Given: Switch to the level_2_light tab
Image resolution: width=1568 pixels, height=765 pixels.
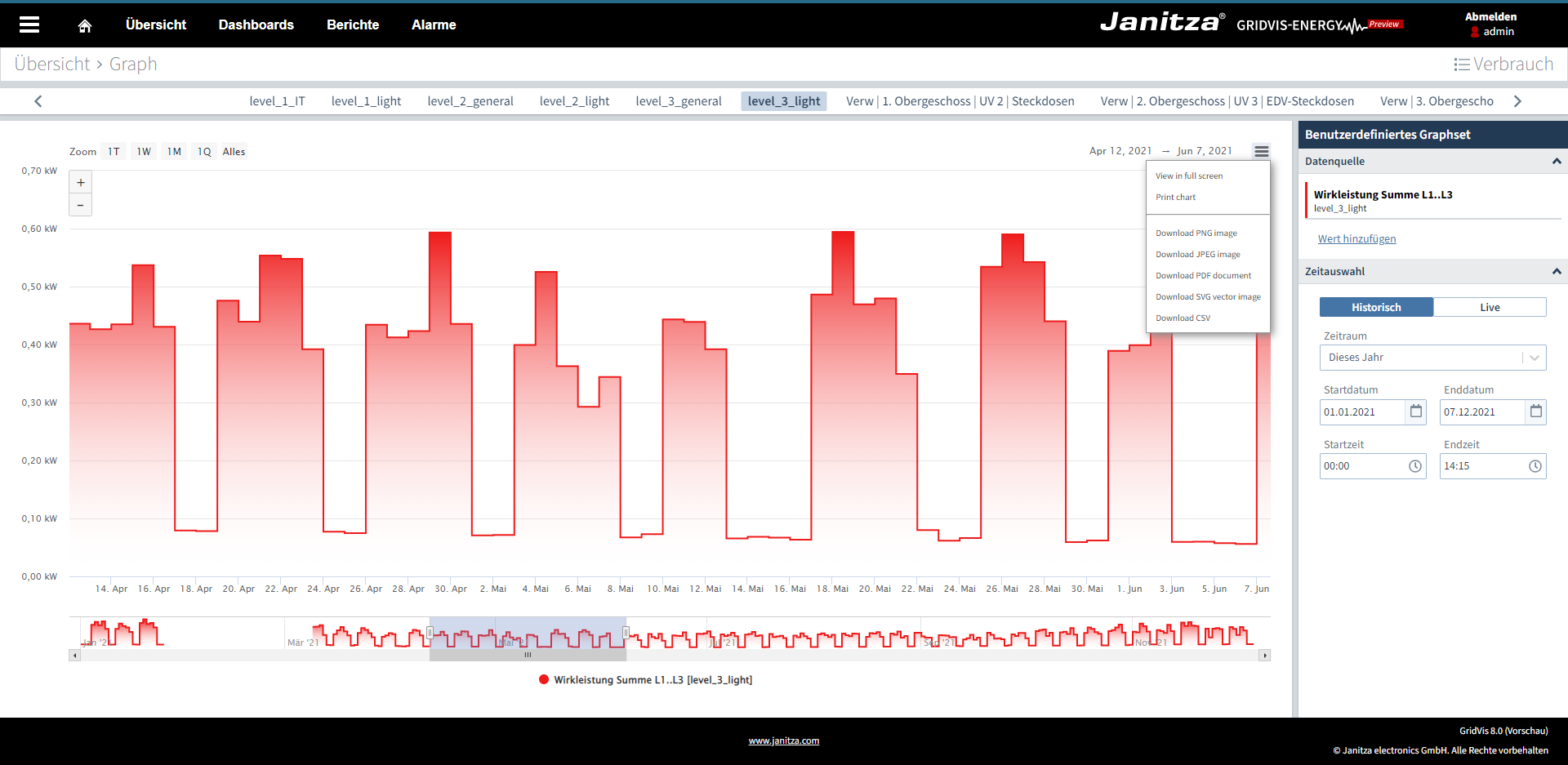Looking at the screenshot, I should pos(574,100).
